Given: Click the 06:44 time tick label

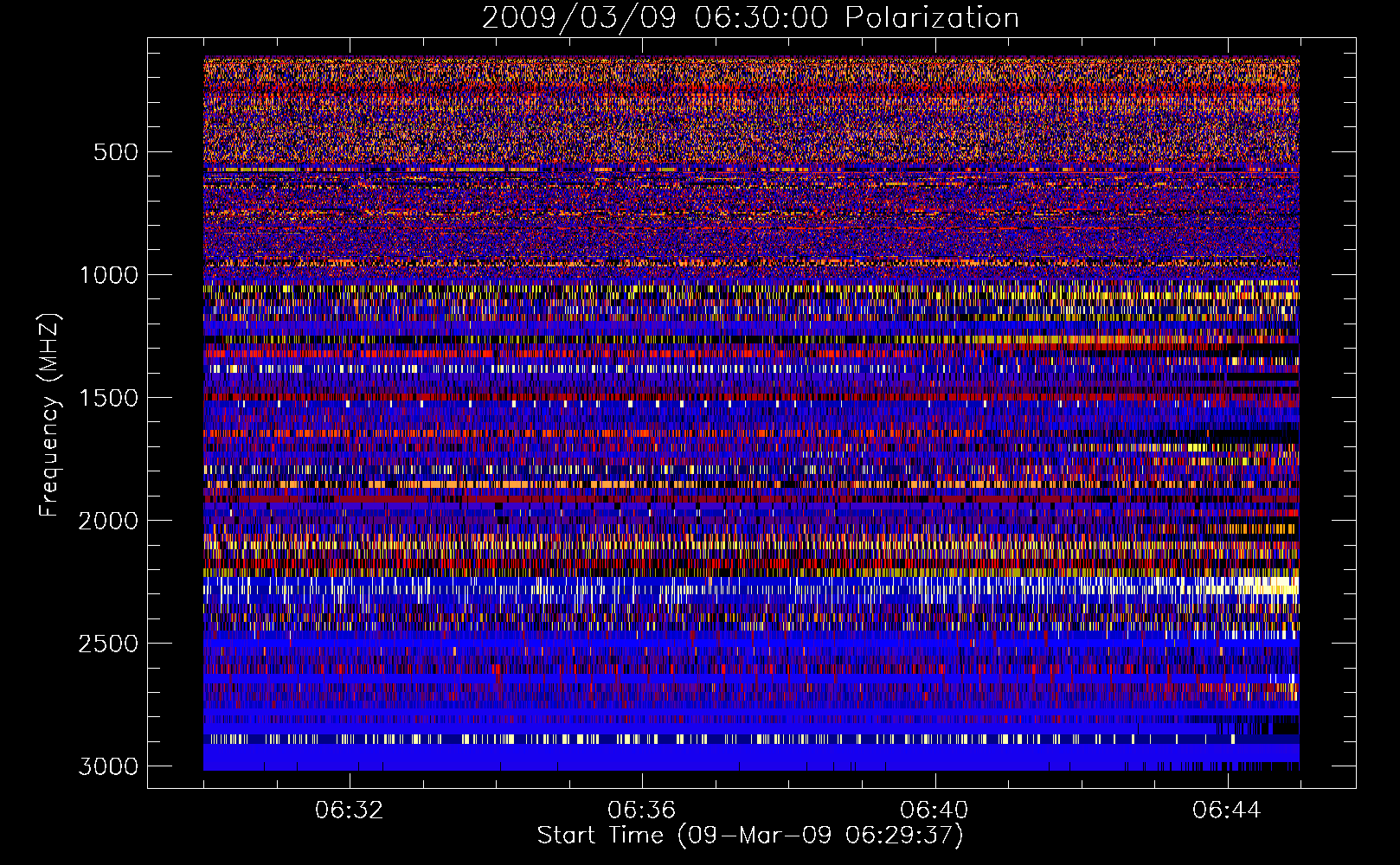Looking at the screenshot, I should pos(1227,811).
